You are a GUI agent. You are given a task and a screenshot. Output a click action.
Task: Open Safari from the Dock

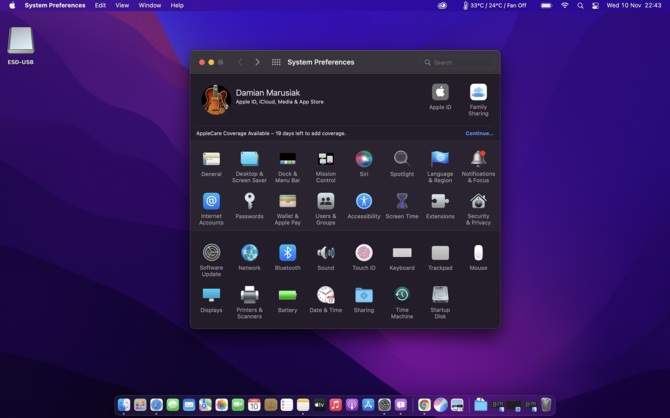point(156,404)
